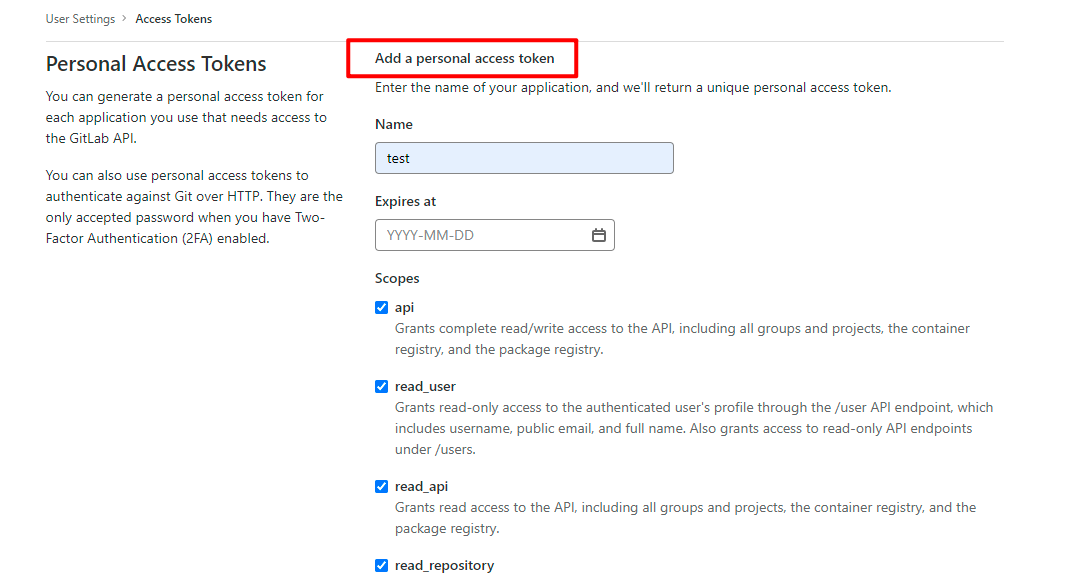The width and height of the screenshot is (1077, 578).
Task: Click the 'Expires at' field label
Action: click(x=405, y=202)
